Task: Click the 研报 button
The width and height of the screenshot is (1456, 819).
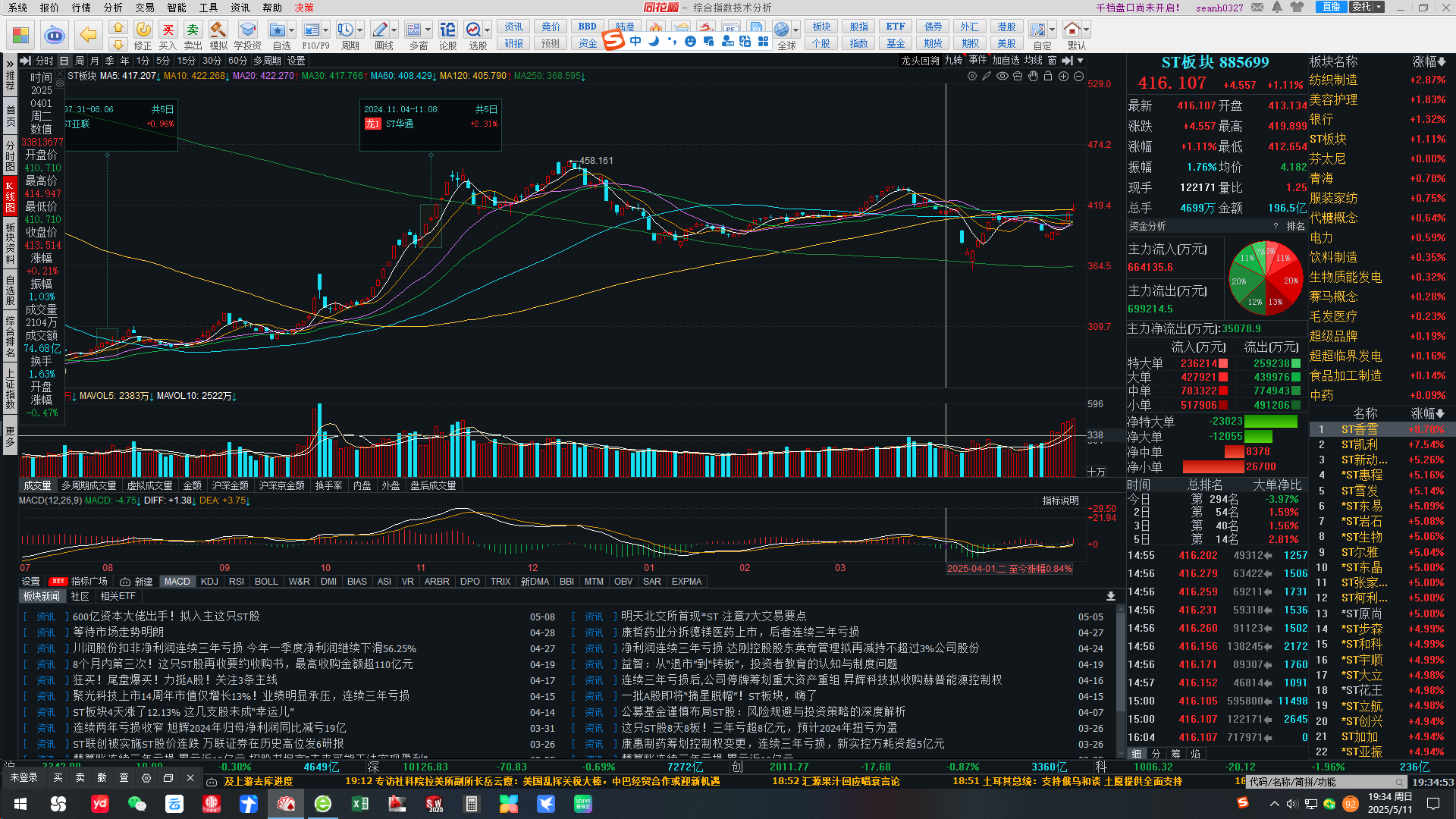Action: click(x=513, y=43)
